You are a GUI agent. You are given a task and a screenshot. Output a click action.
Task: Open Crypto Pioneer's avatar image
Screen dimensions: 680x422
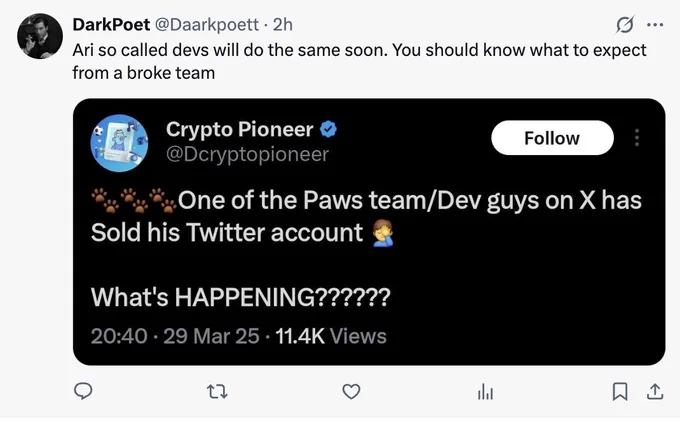(x=119, y=143)
